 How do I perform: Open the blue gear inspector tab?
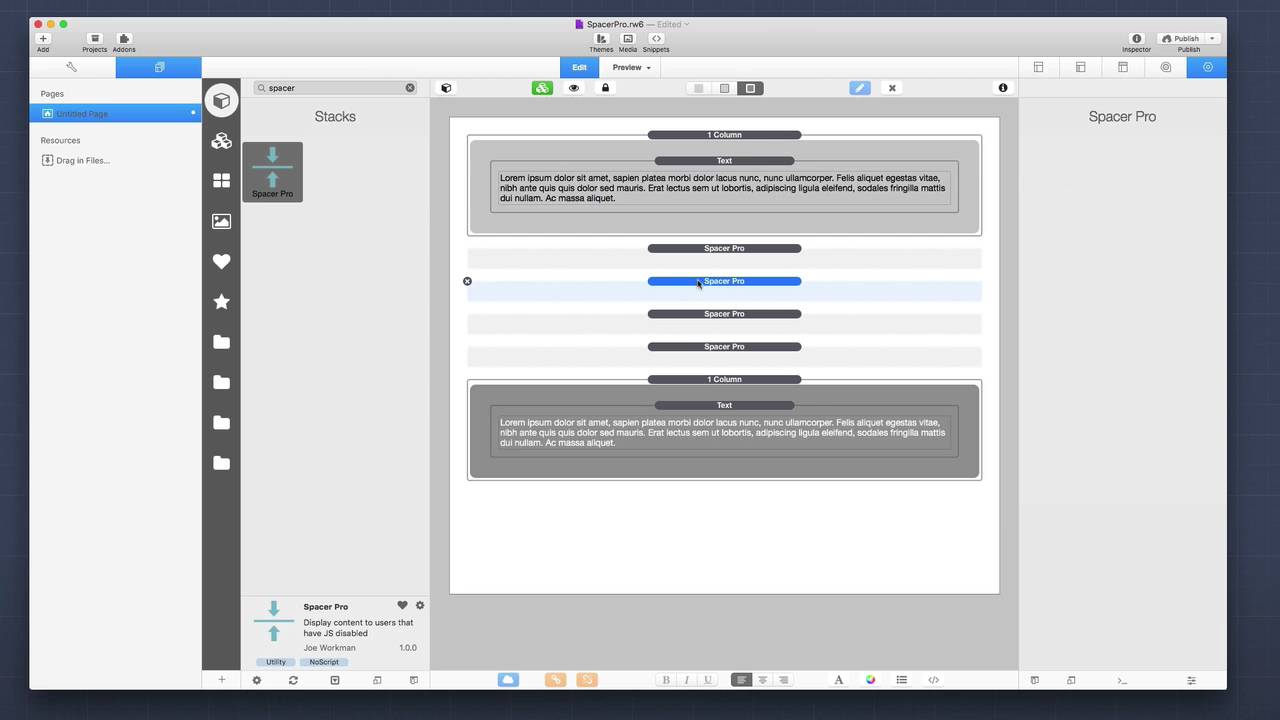pos(1207,67)
